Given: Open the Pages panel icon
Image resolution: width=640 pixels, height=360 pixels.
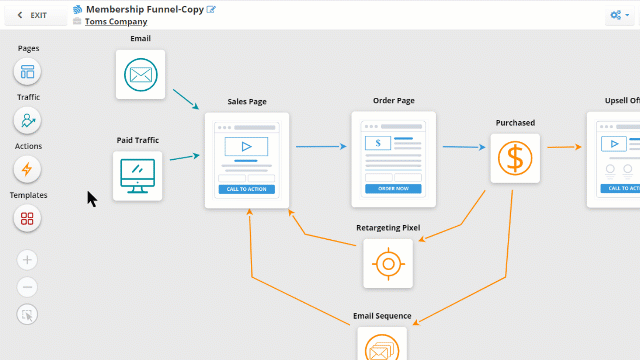Looking at the screenshot, I should coord(27,72).
